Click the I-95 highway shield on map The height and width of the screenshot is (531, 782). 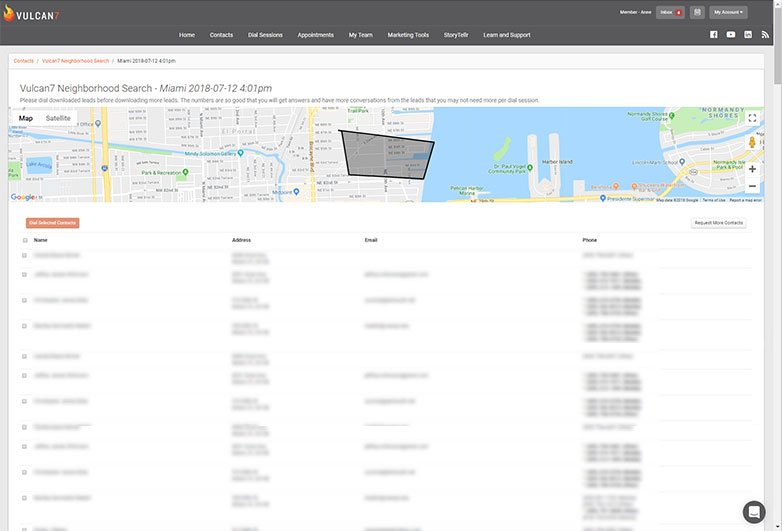105,169
